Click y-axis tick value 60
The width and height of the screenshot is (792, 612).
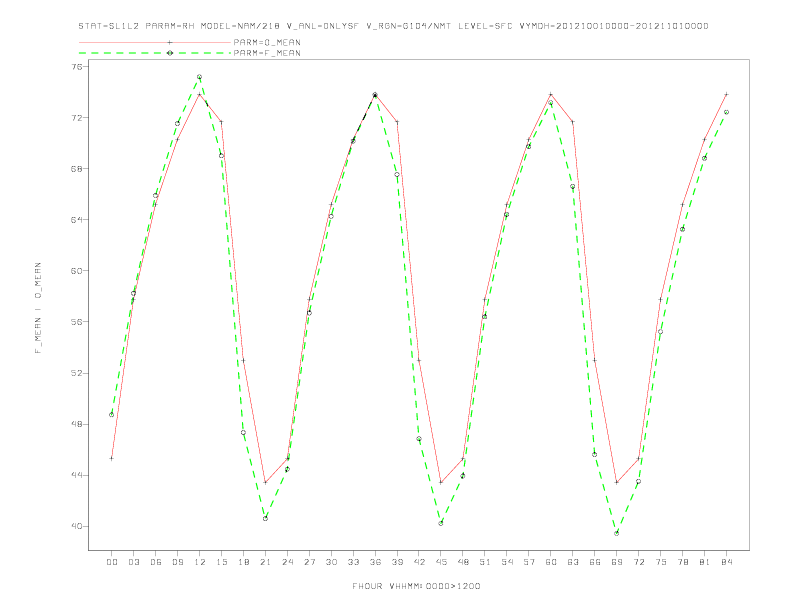[x=76, y=271]
